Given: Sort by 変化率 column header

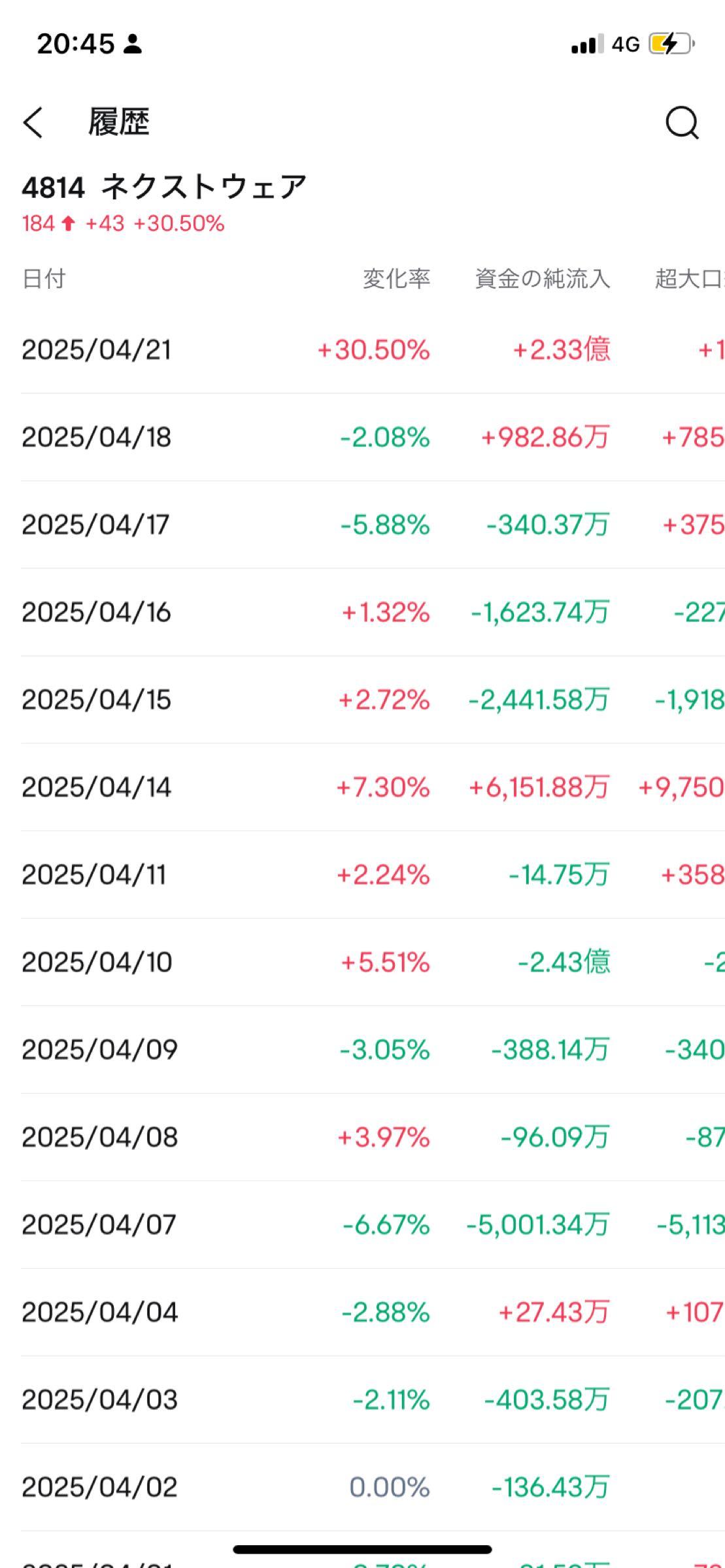Looking at the screenshot, I should tap(397, 278).
